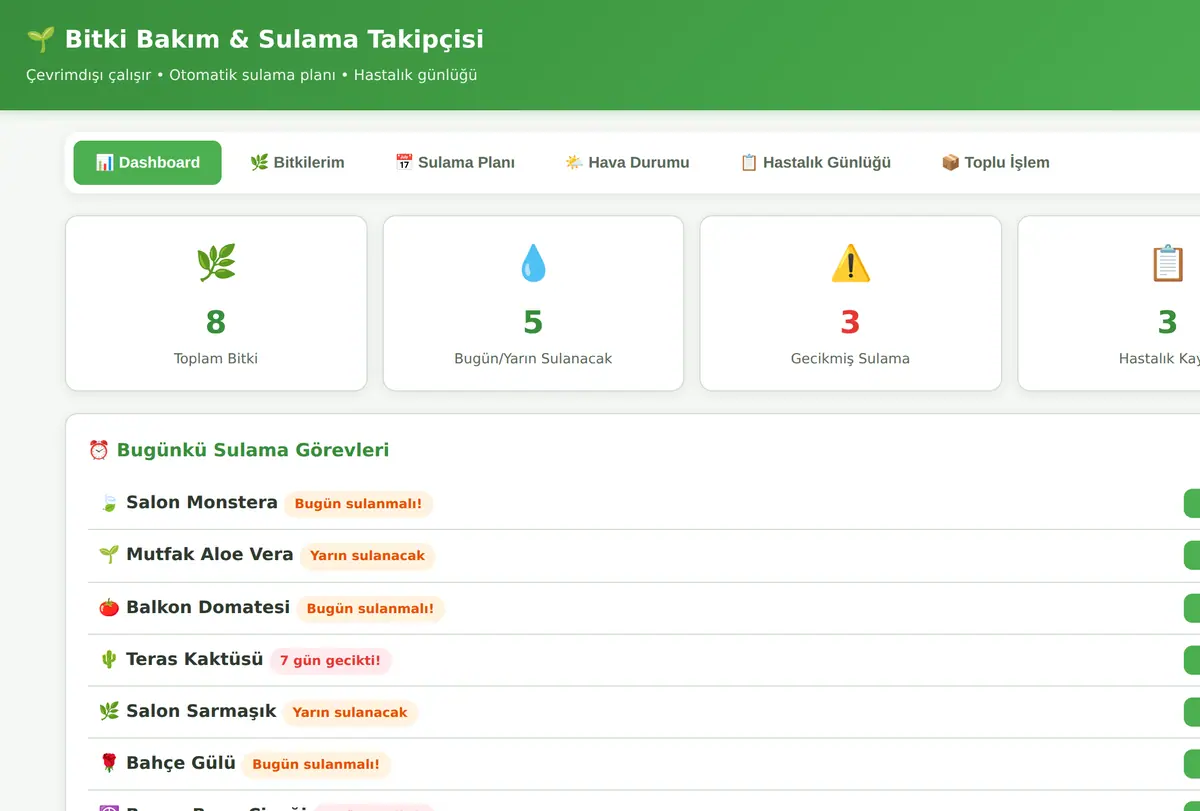
Task: Click the 'Bugün sulanmalı!' badge next to Salon Monstera
Action: pos(358,503)
